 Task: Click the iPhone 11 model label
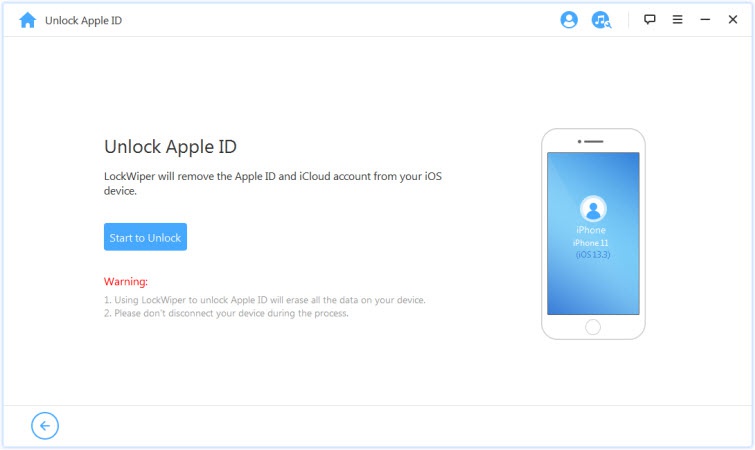click(x=591, y=243)
